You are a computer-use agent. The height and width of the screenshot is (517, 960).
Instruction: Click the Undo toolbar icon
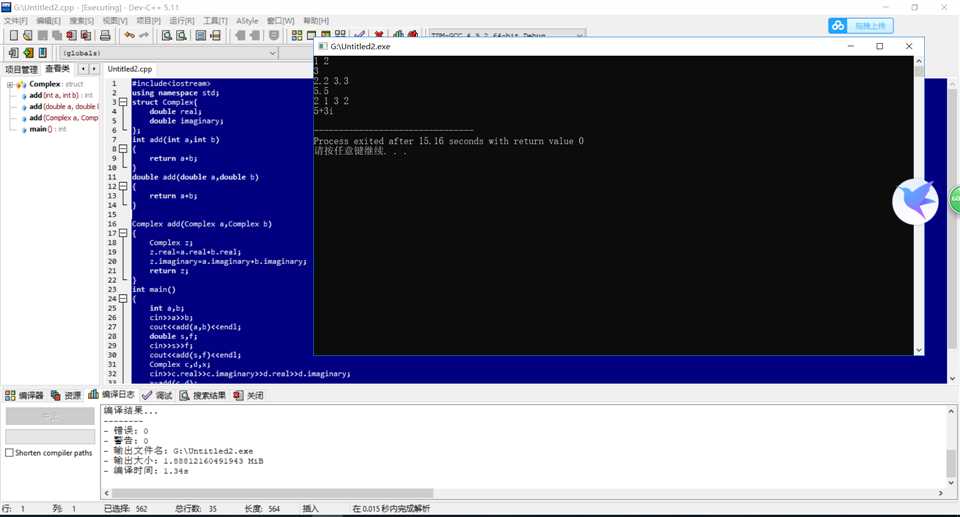tap(129, 36)
